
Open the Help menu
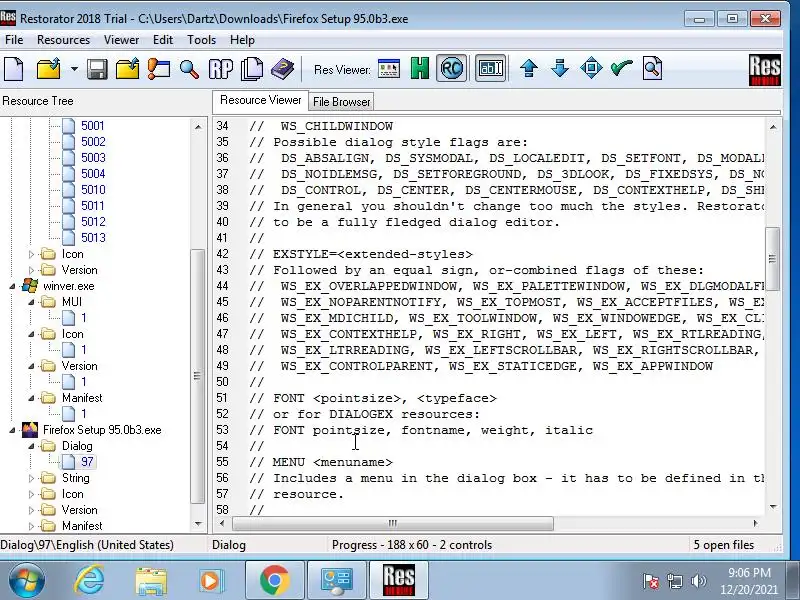(242, 40)
